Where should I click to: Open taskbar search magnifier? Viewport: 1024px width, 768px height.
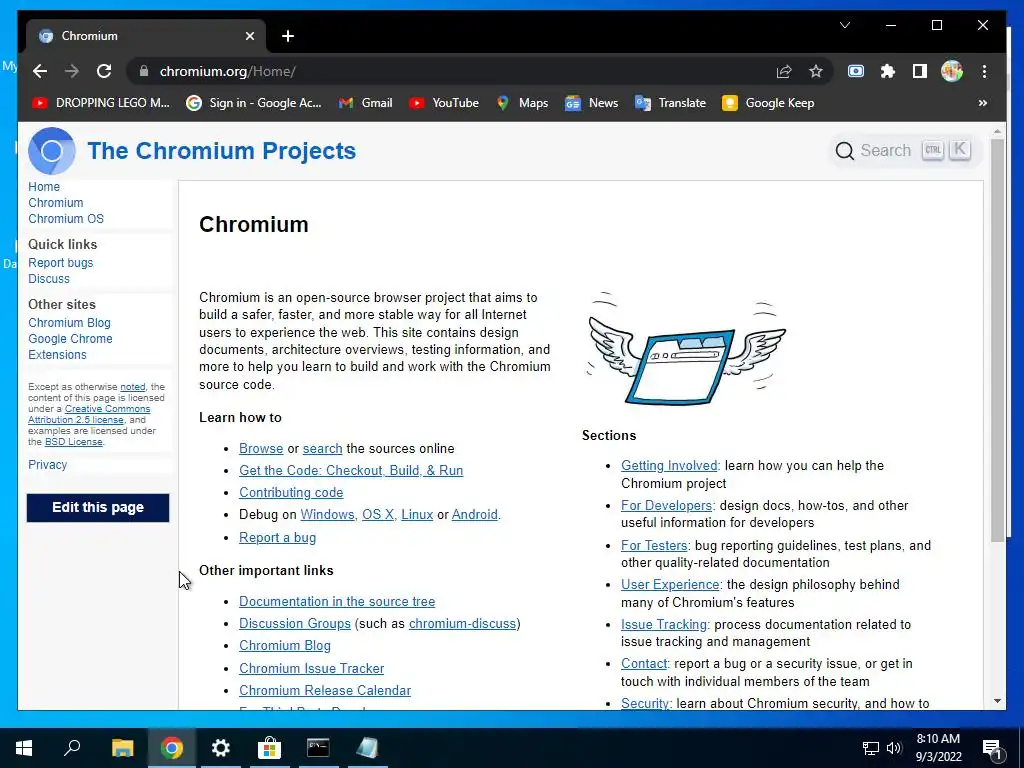tap(72, 748)
